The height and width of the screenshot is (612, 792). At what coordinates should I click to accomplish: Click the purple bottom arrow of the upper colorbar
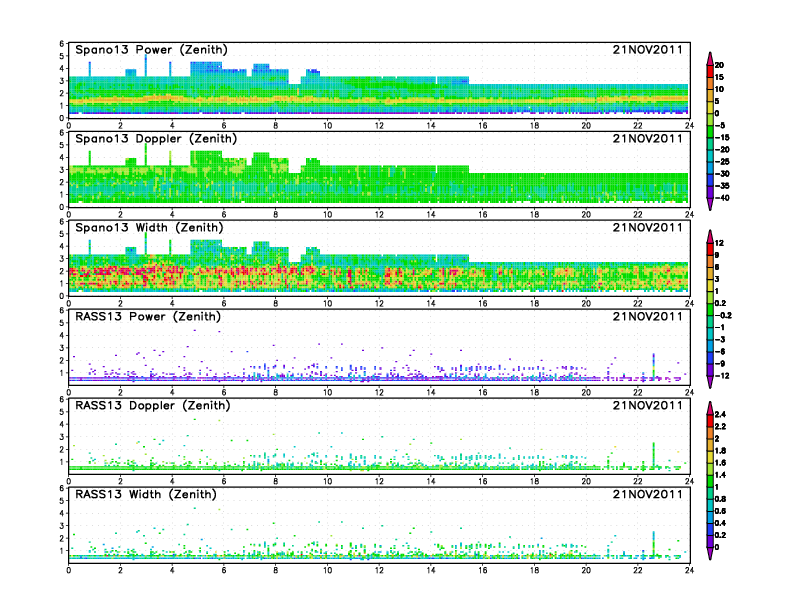click(710, 204)
